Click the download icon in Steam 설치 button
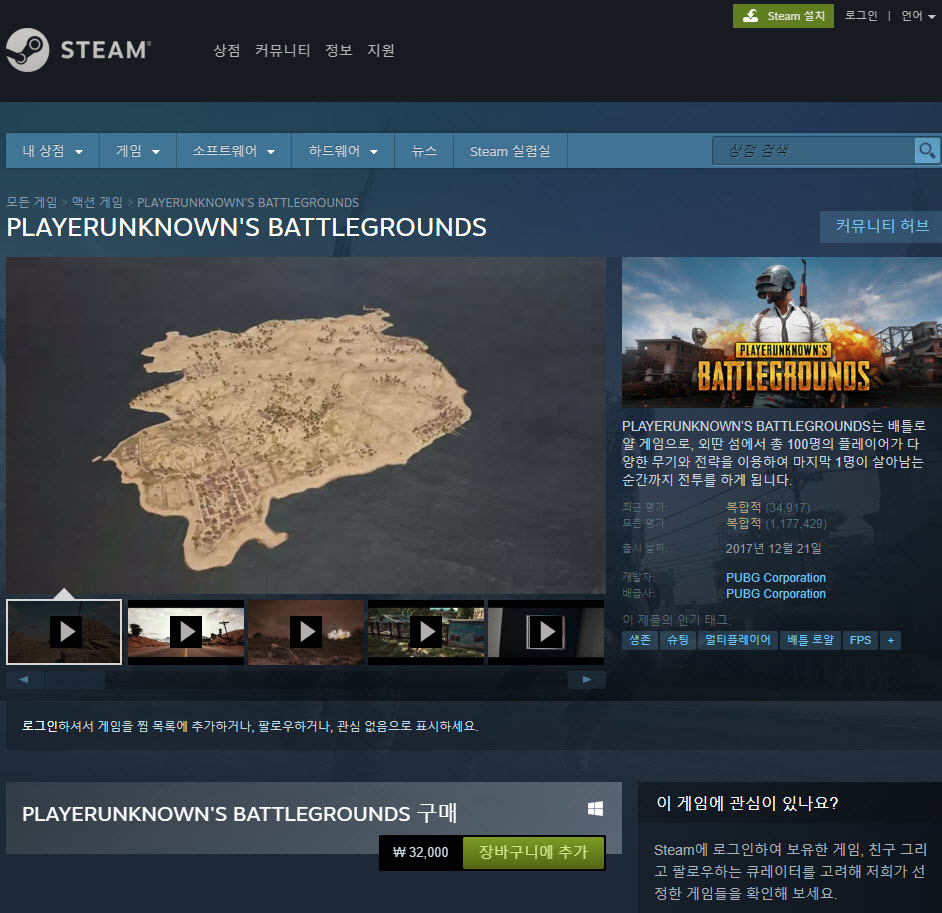The image size is (942, 913). (750, 16)
